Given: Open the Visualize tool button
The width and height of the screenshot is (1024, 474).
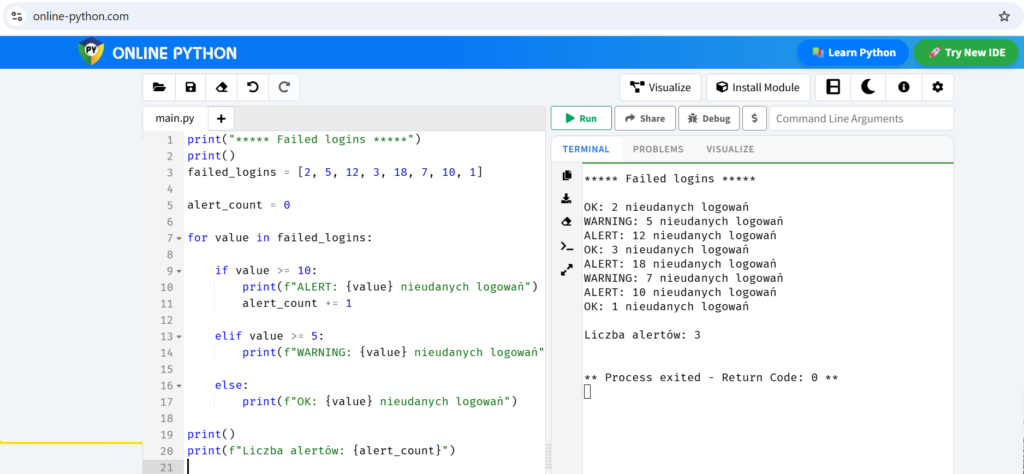Looking at the screenshot, I should (660, 87).
